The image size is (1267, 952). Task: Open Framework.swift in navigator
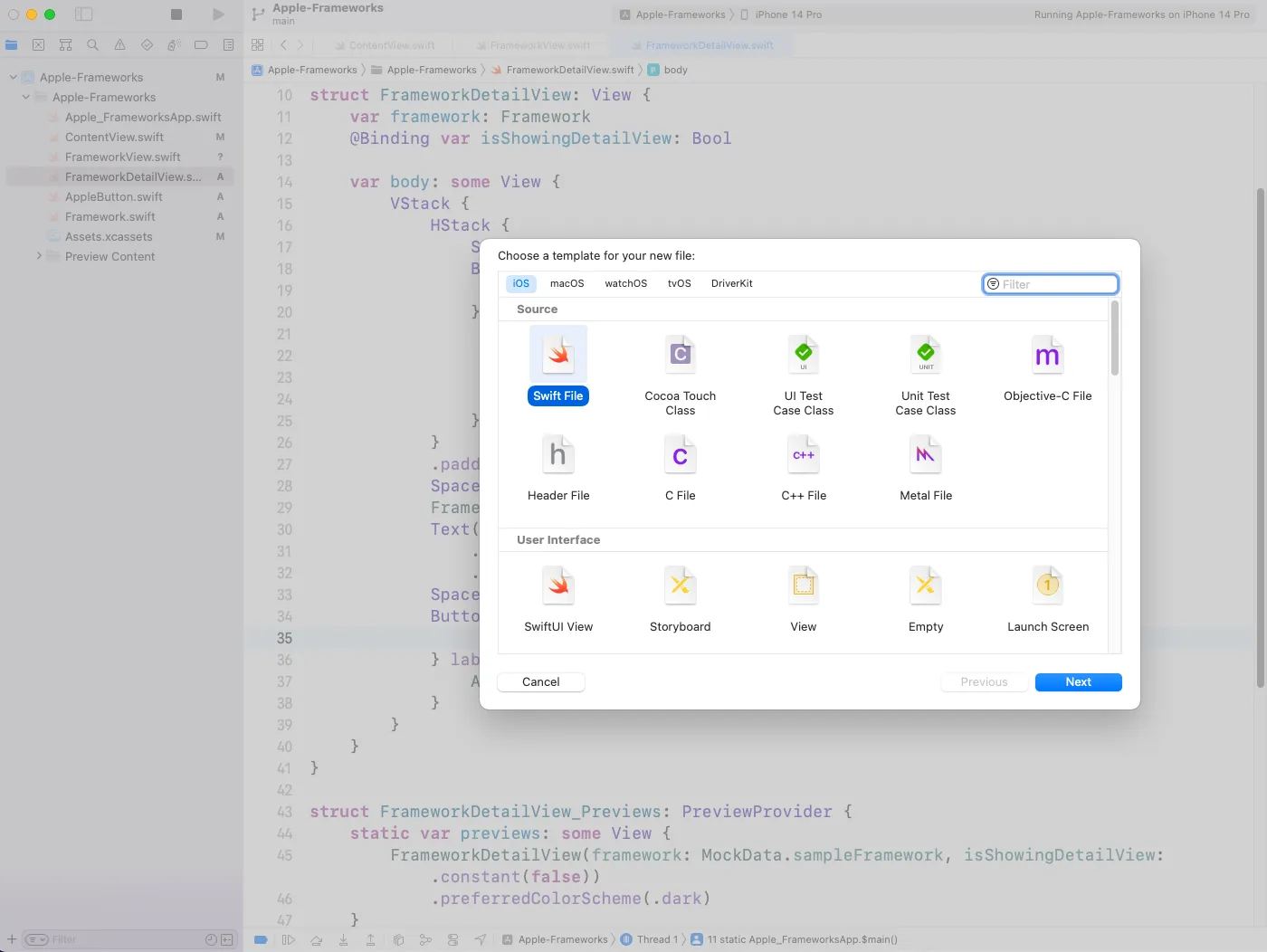tap(110, 217)
